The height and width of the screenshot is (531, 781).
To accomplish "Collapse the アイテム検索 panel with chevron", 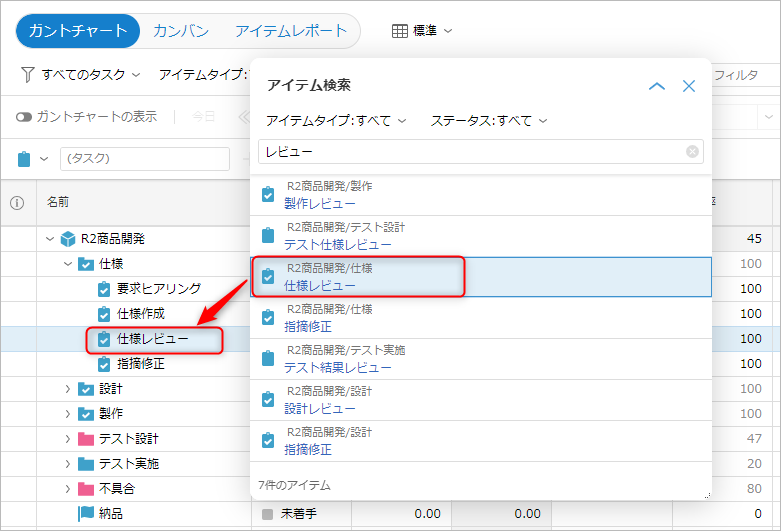I will (x=657, y=87).
